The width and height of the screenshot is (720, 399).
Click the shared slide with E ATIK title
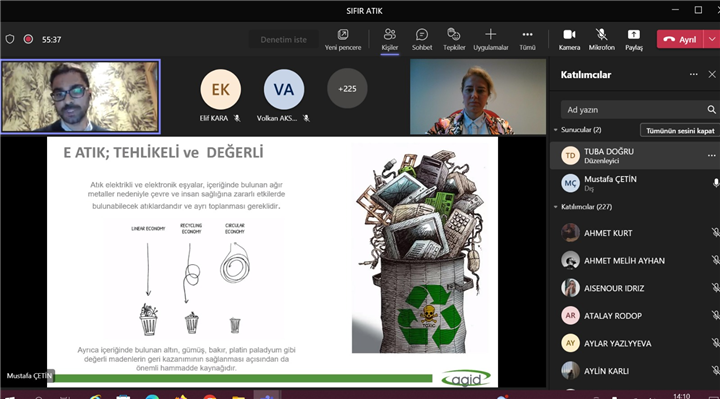272,262
